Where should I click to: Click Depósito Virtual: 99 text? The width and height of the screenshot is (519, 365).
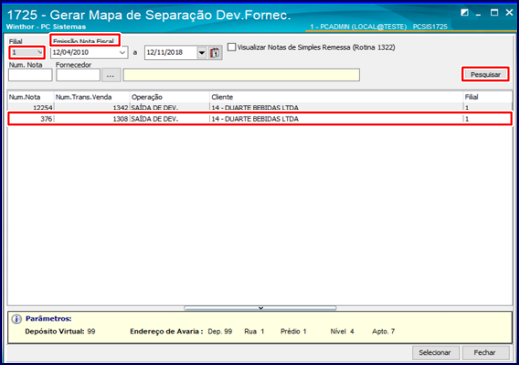[60, 331]
